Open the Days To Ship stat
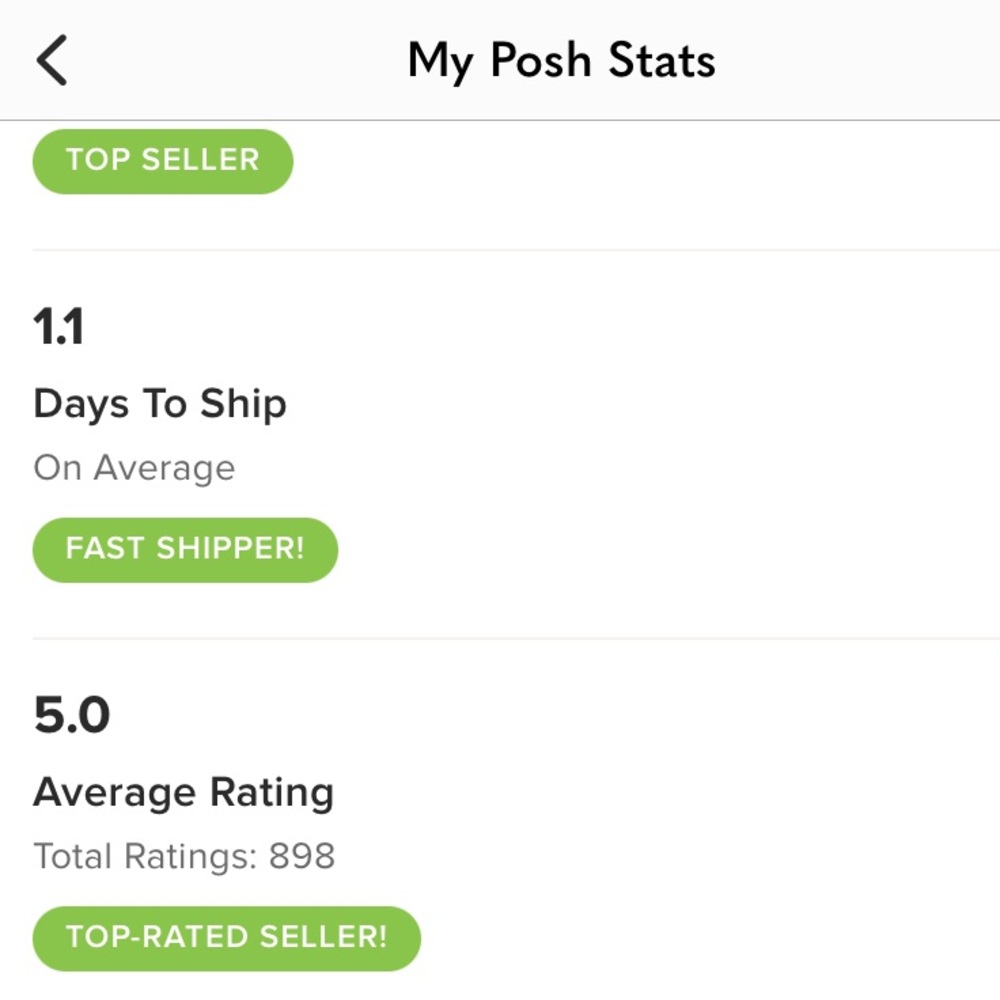This screenshot has height=1000, width=1000. [x=160, y=404]
